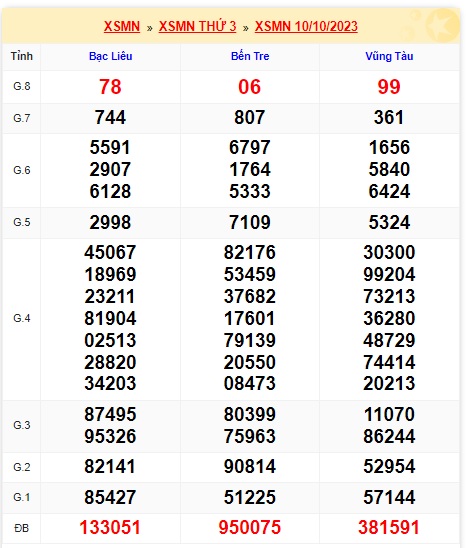The image size is (466, 548).
Task: Open the XSMN breadcrumb link
Action: point(122,27)
